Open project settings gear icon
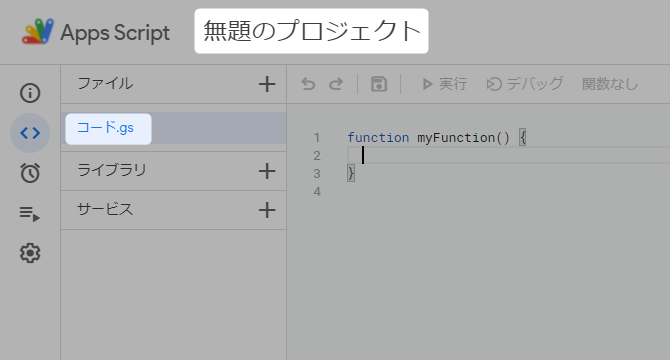Viewport: 670px width, 360px height. (x=30, y=253)
